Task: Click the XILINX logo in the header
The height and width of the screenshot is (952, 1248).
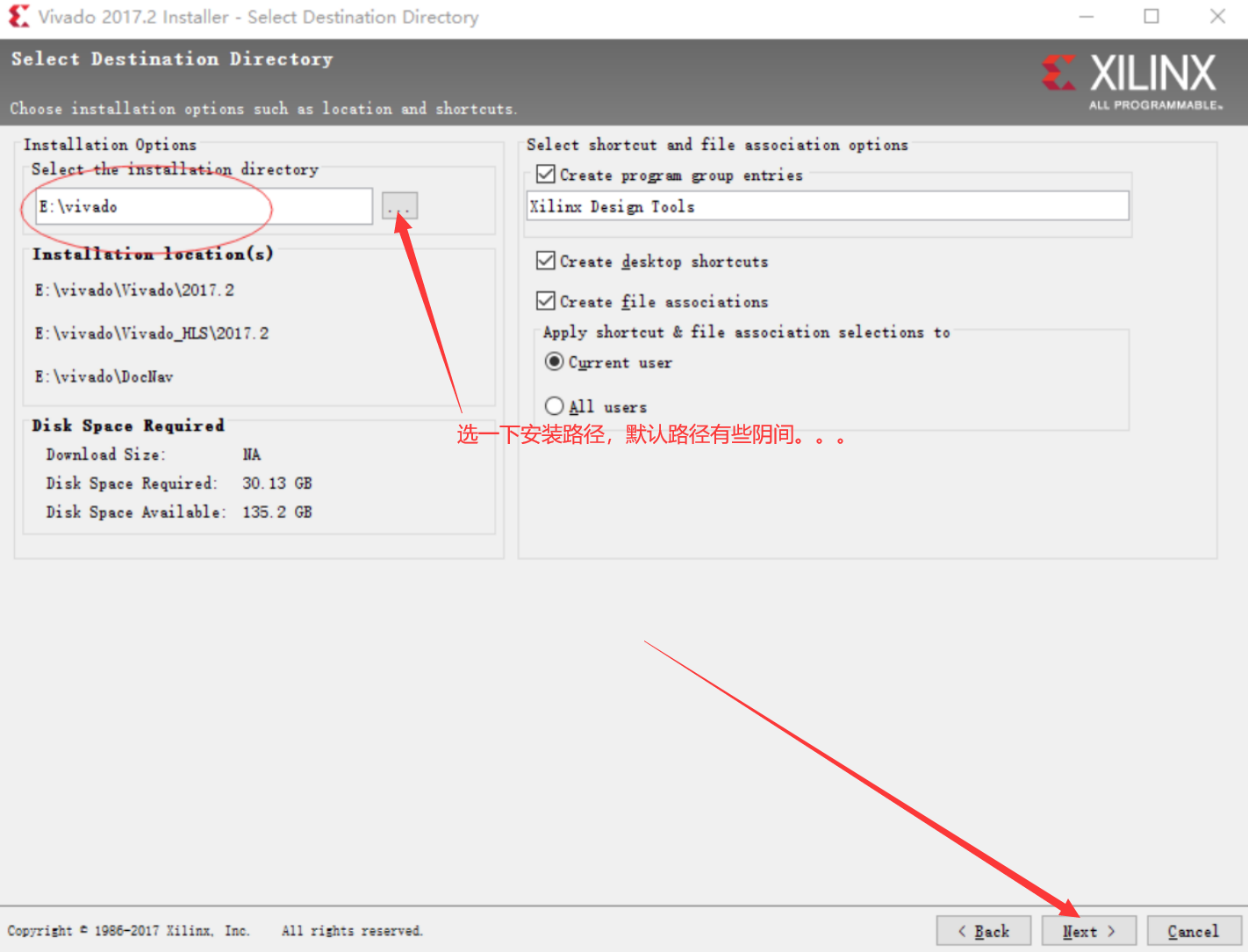Action: [x=1132, y=81]
